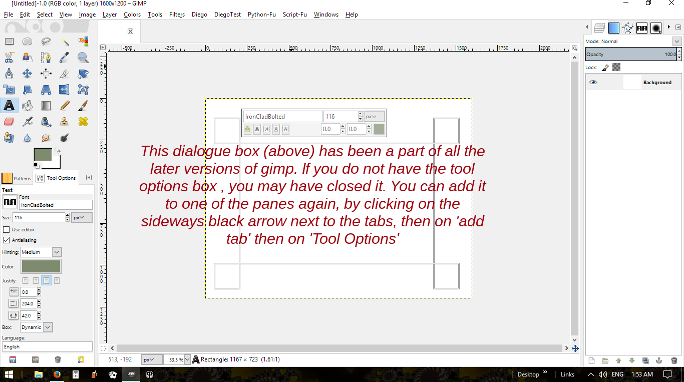Open the zoom percentage dropdown
Image resolution: width=684 pixels, height=382 pixels.
coord(187,360)
